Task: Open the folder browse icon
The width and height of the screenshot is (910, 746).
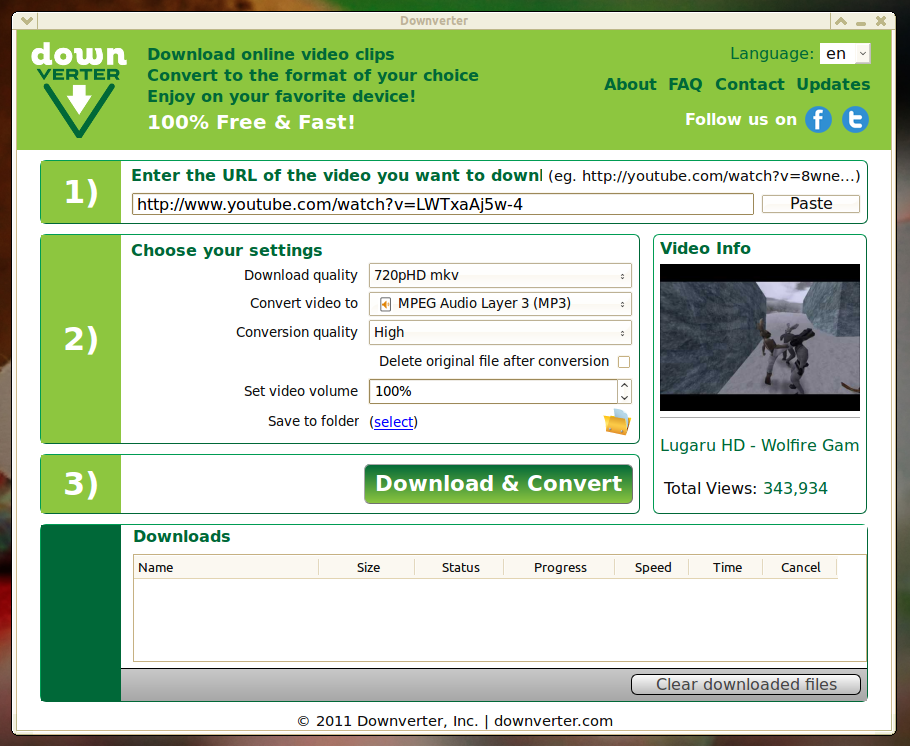Action: 617,421
